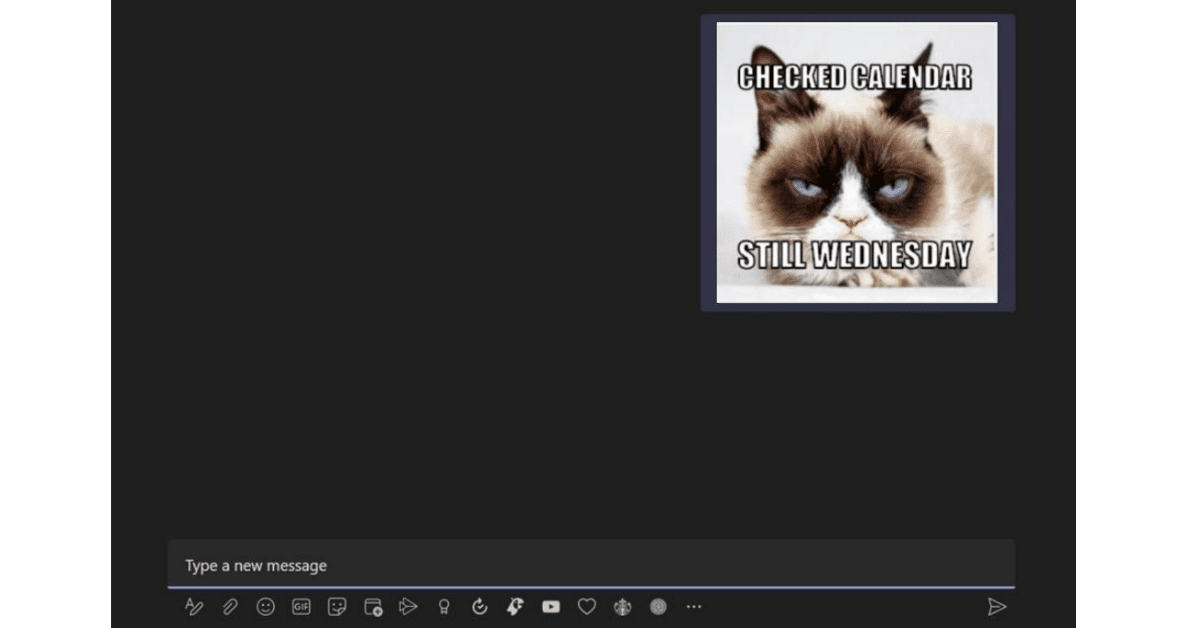
Task: Open the sticker panel
Action: (337, 607)
